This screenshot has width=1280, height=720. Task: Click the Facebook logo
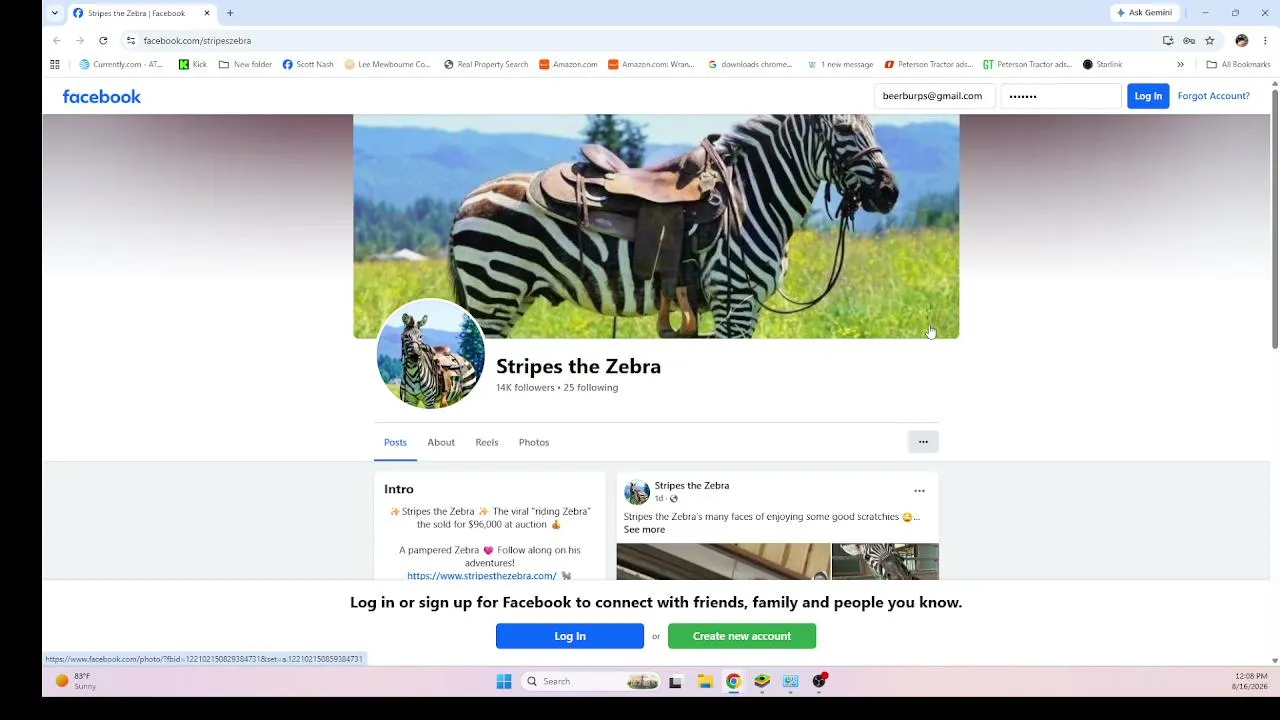(102, 96)
